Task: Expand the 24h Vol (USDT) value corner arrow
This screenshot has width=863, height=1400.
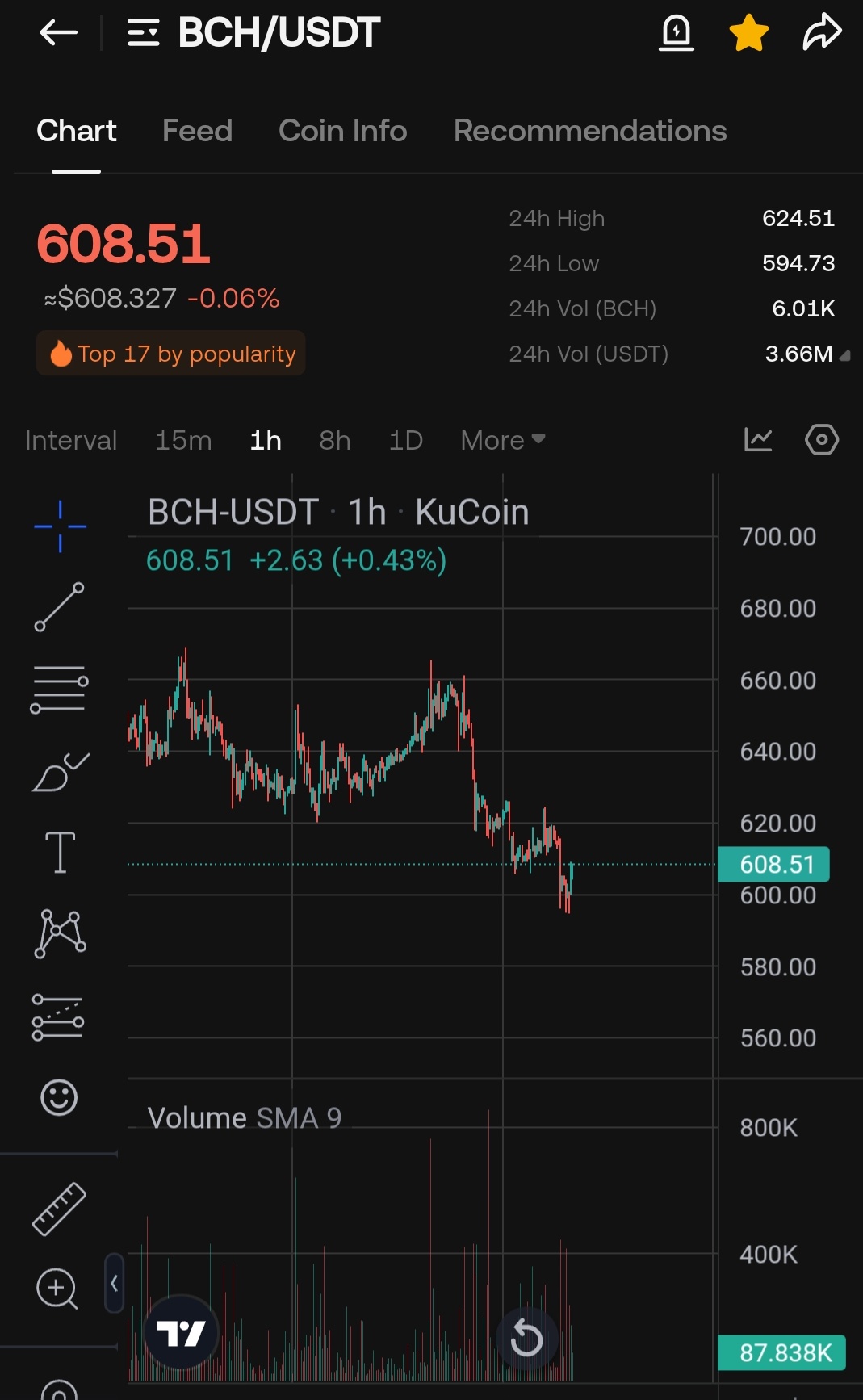Action: (x=844, y=355)
